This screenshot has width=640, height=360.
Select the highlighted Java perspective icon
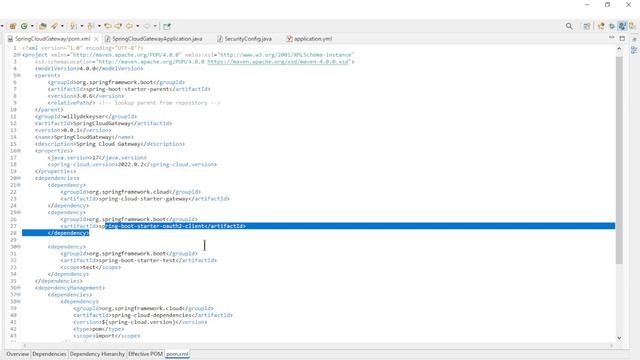click(622, 26)
